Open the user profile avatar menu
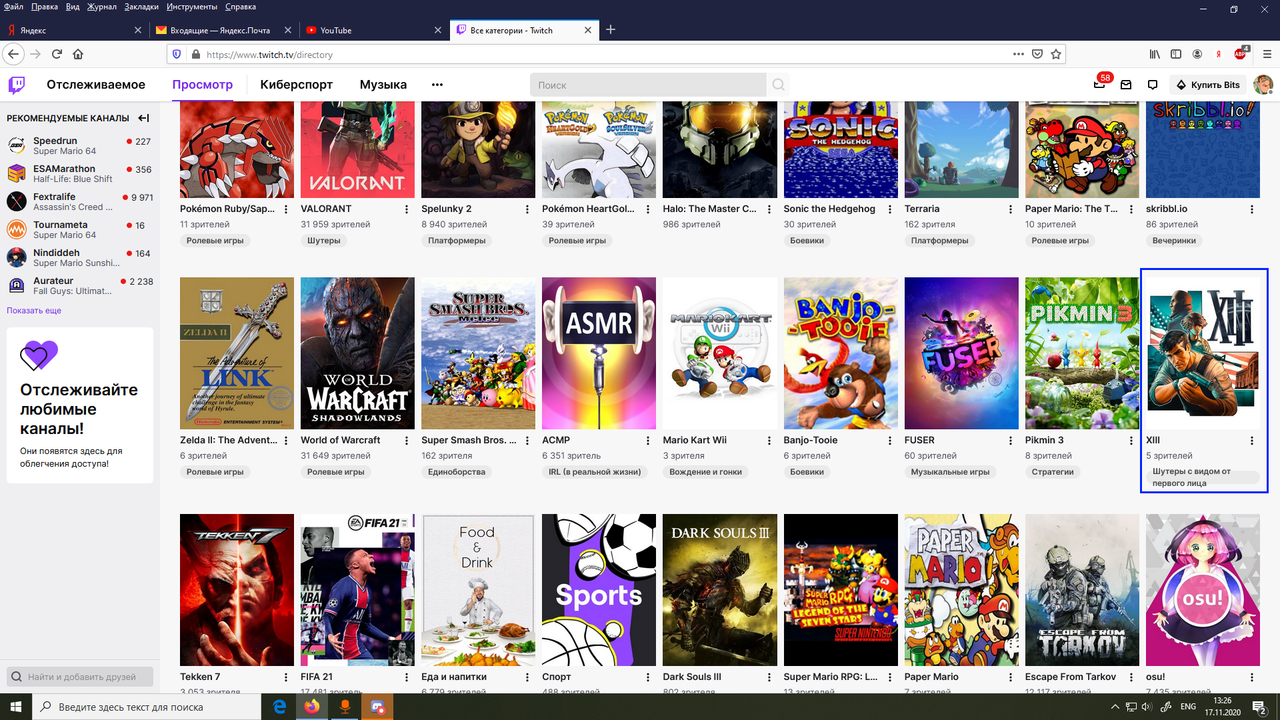Image resolution: width=1280 pixels, height=720 pixels. pyautogui.click(x=1264, y=85)
